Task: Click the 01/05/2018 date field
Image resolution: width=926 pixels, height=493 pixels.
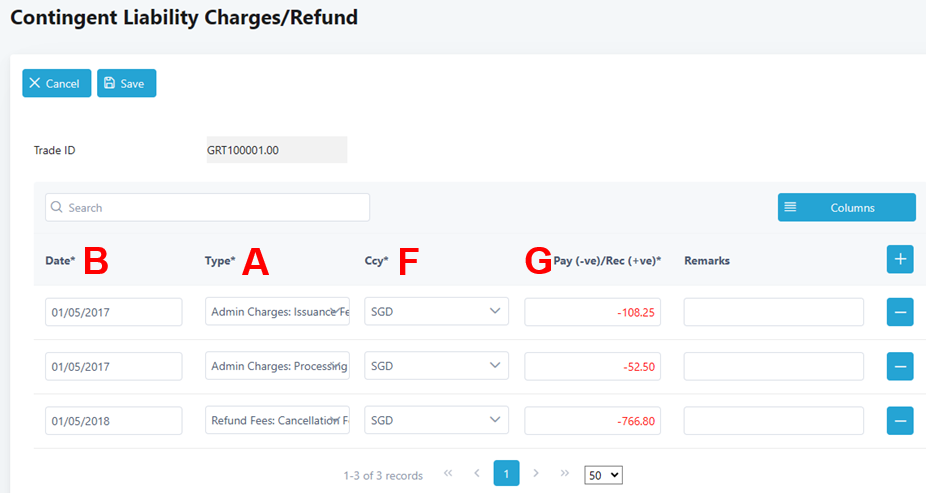Action: tap(113, 421)
